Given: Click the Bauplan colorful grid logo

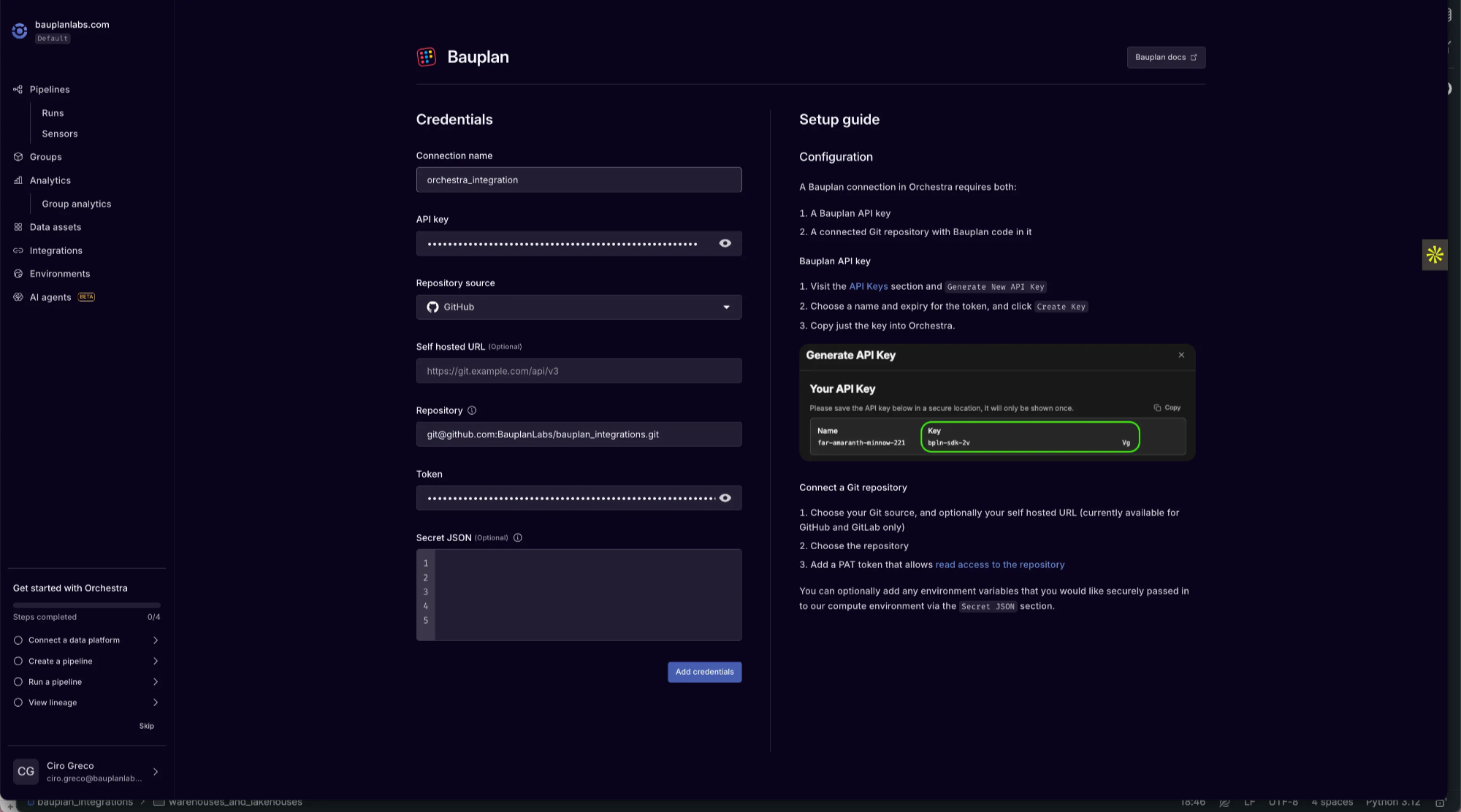Looking at the screenshot, I should [426, 57].
